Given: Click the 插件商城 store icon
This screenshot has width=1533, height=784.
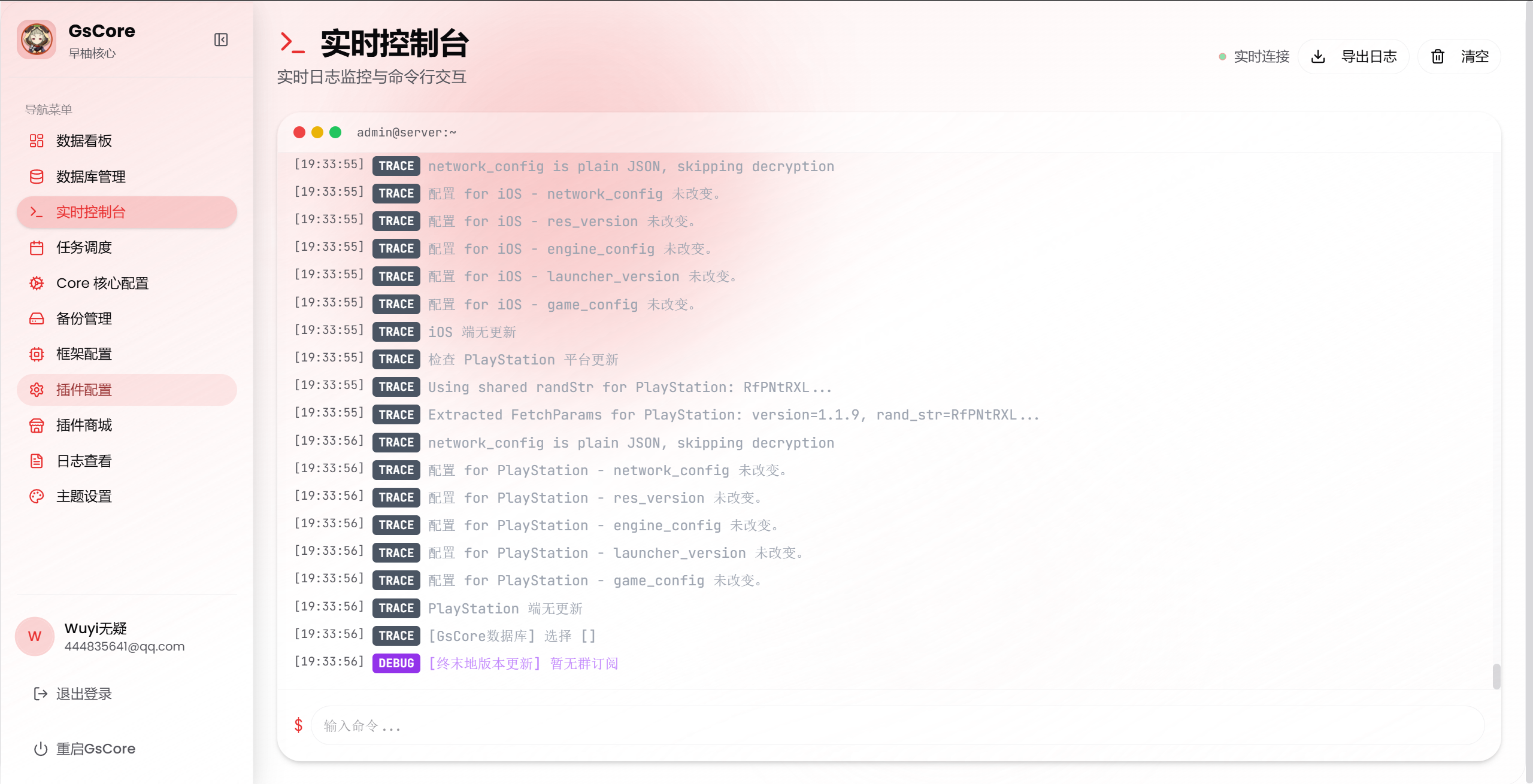Looking at the screenshot, I should 36,425.
